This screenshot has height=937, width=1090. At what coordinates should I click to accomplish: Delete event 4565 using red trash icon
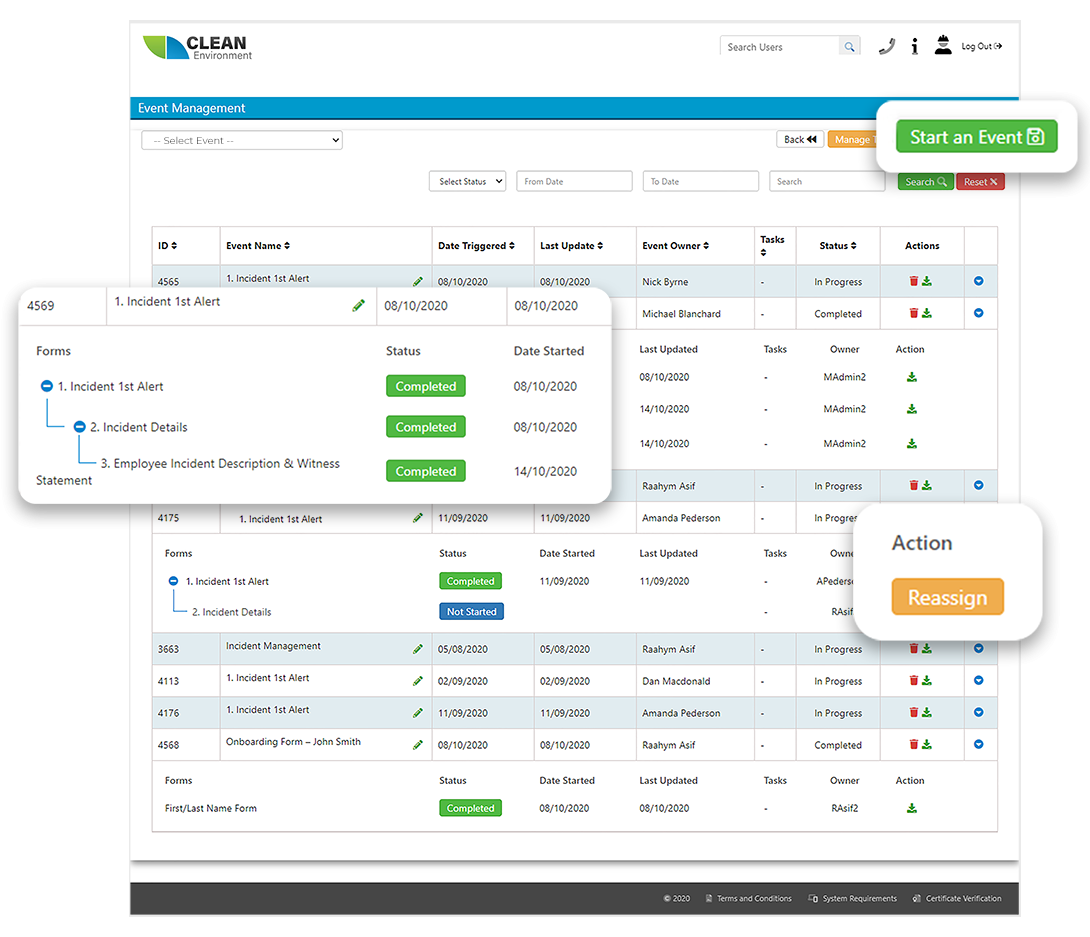pos(912,281)
